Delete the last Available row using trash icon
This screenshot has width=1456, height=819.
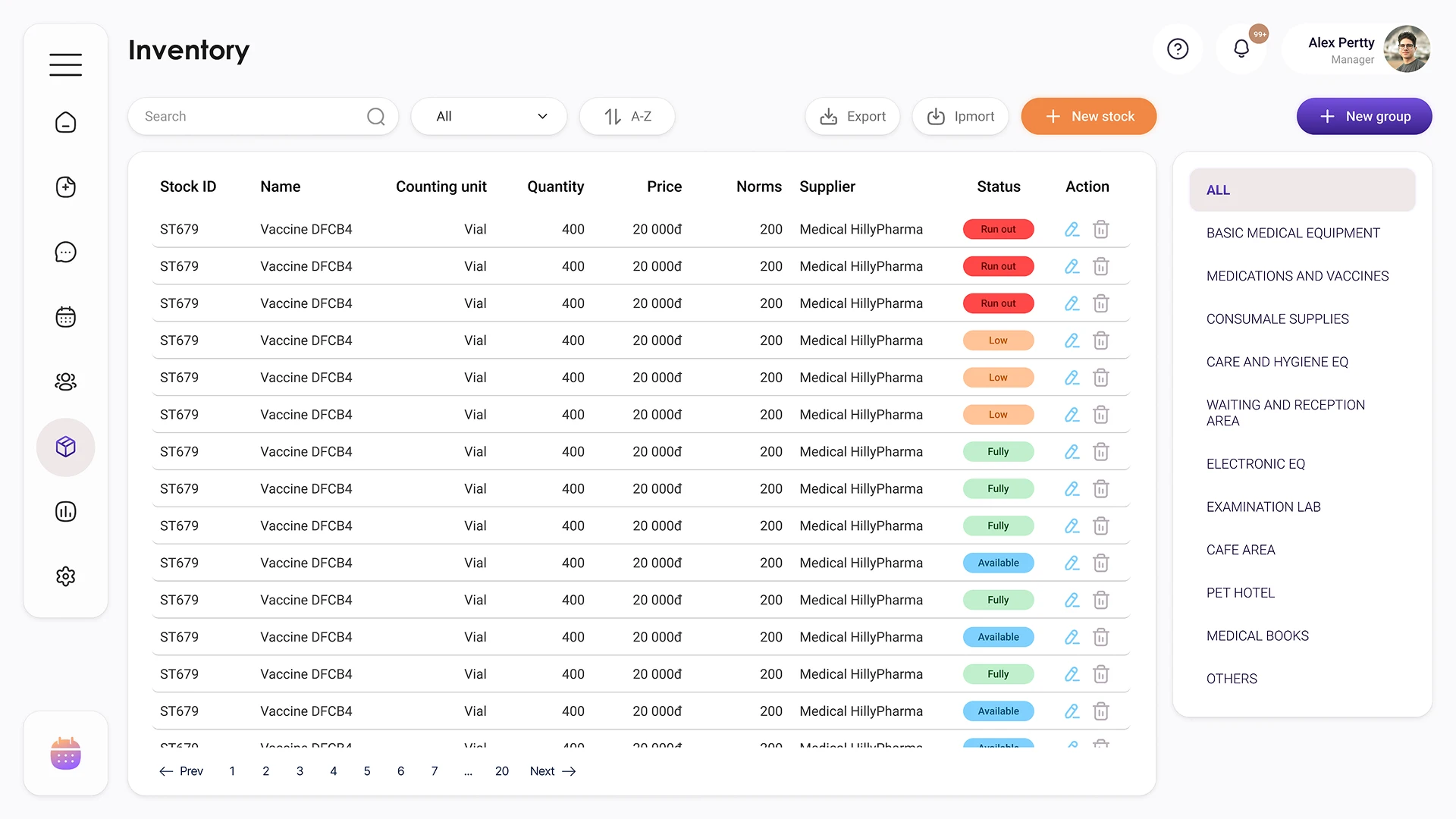tap(1101, 711)
